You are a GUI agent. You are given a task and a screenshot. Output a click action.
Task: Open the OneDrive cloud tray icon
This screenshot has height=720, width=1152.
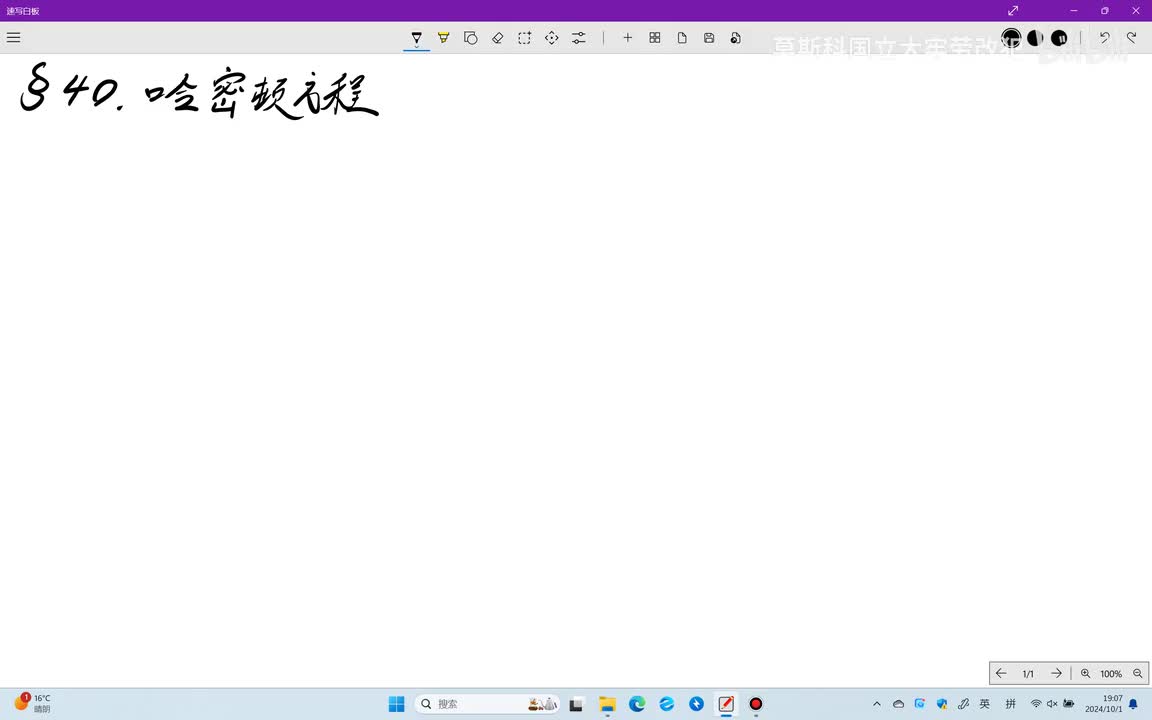tap(898, 704)
